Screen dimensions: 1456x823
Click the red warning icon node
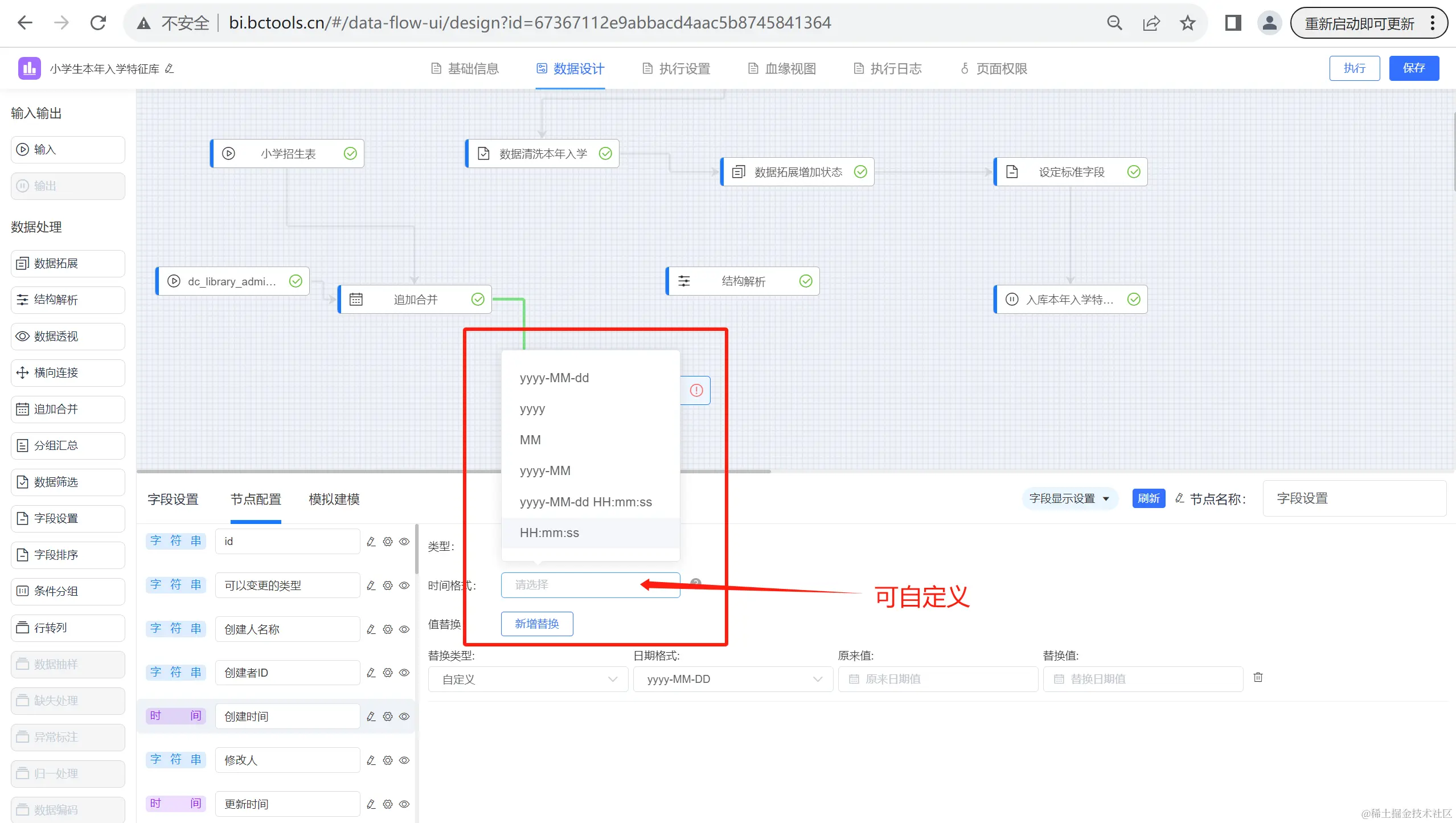pyautogui.click(x=696, y=390)
